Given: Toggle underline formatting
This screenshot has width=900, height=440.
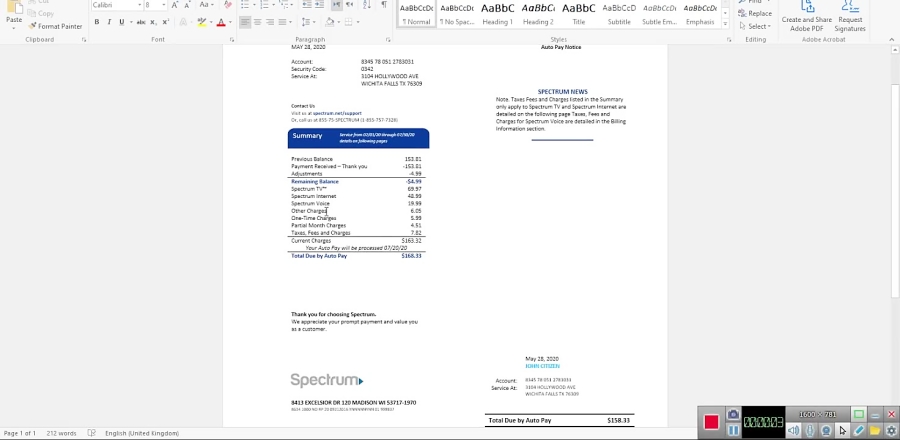Looking at the screenshot, I should pos(121,22).
